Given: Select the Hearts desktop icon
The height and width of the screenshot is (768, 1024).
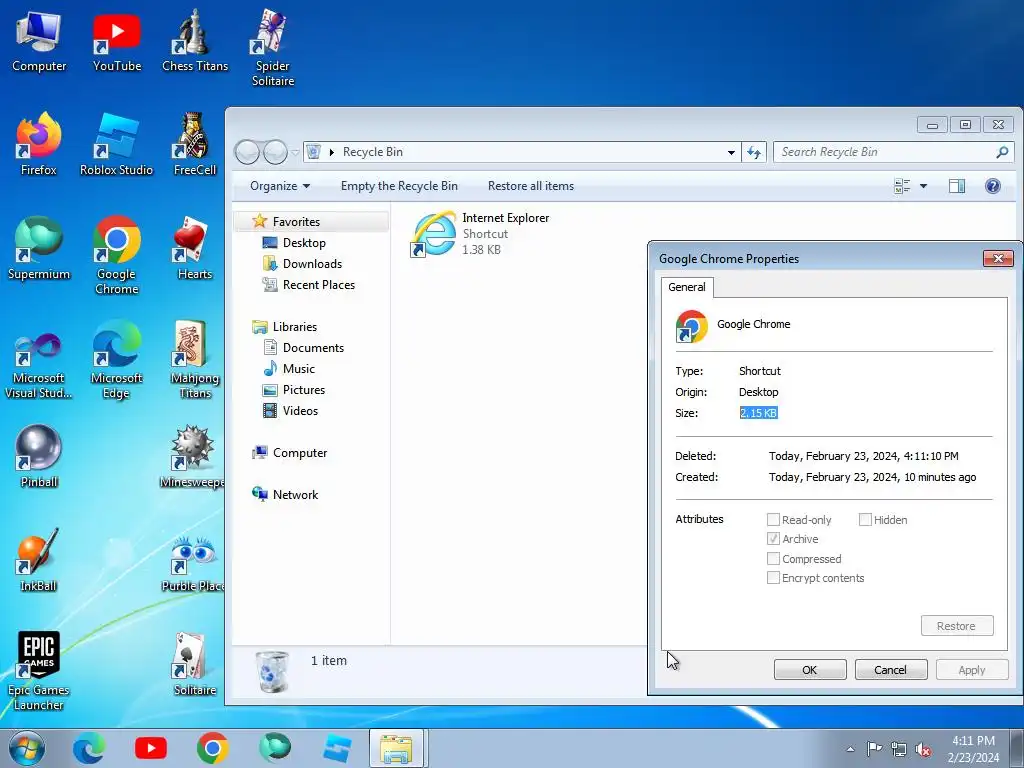Looking at the screenshot, I should tap(195, 249).
